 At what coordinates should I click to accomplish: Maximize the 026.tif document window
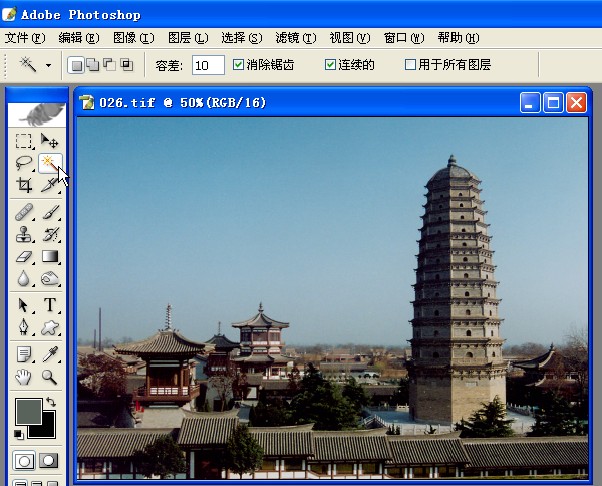[x=553, y=102]
